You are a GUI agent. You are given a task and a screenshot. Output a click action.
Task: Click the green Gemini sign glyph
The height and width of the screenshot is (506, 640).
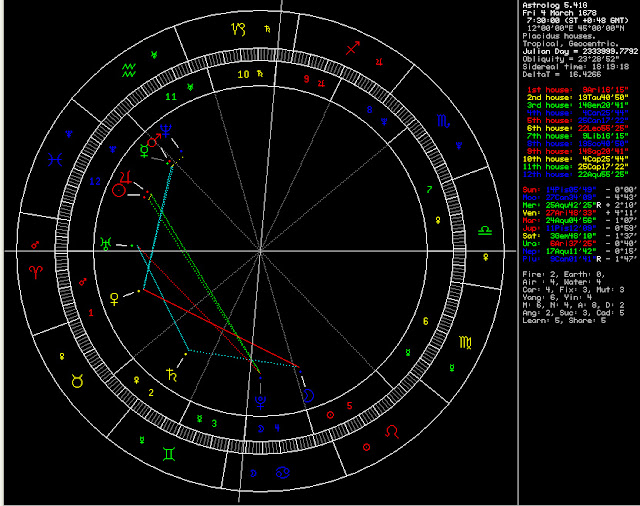click(169, 454)
